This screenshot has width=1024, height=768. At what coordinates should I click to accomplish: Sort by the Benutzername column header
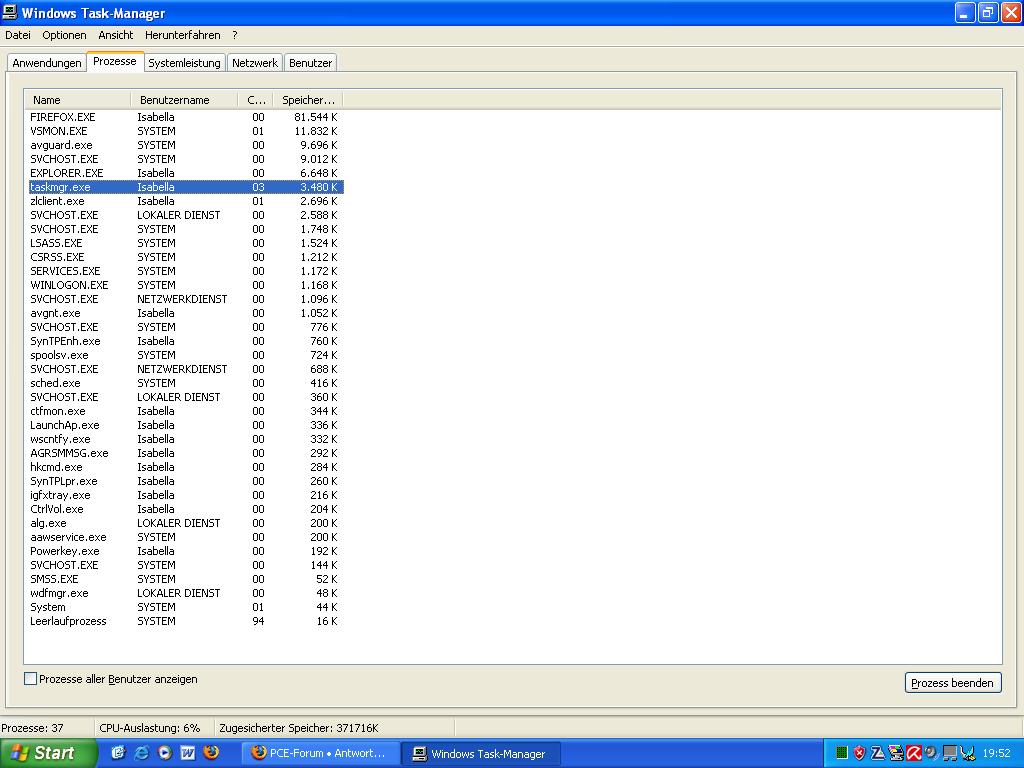pos(183,100)
